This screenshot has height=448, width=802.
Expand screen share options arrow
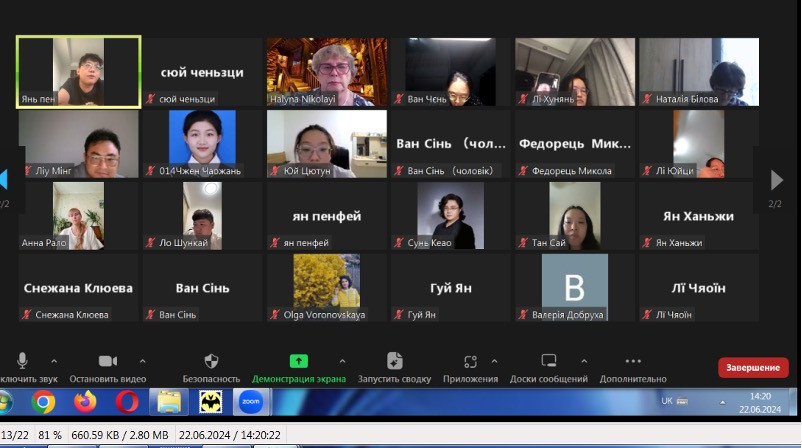[342, 362]
